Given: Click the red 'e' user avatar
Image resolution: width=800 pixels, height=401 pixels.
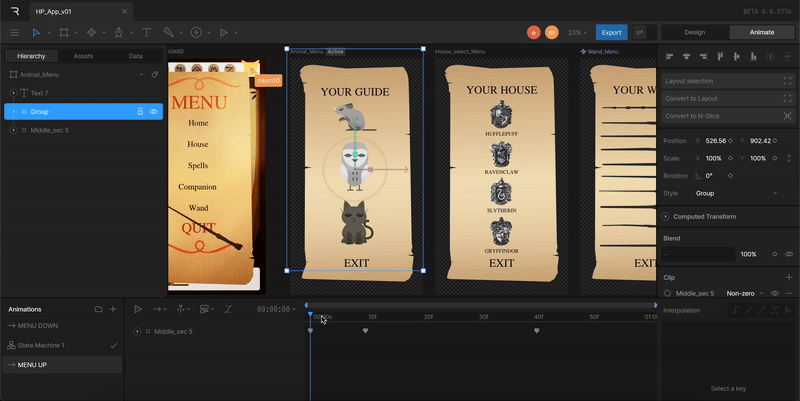Looking at the screenshot, I should click(534, 32).
